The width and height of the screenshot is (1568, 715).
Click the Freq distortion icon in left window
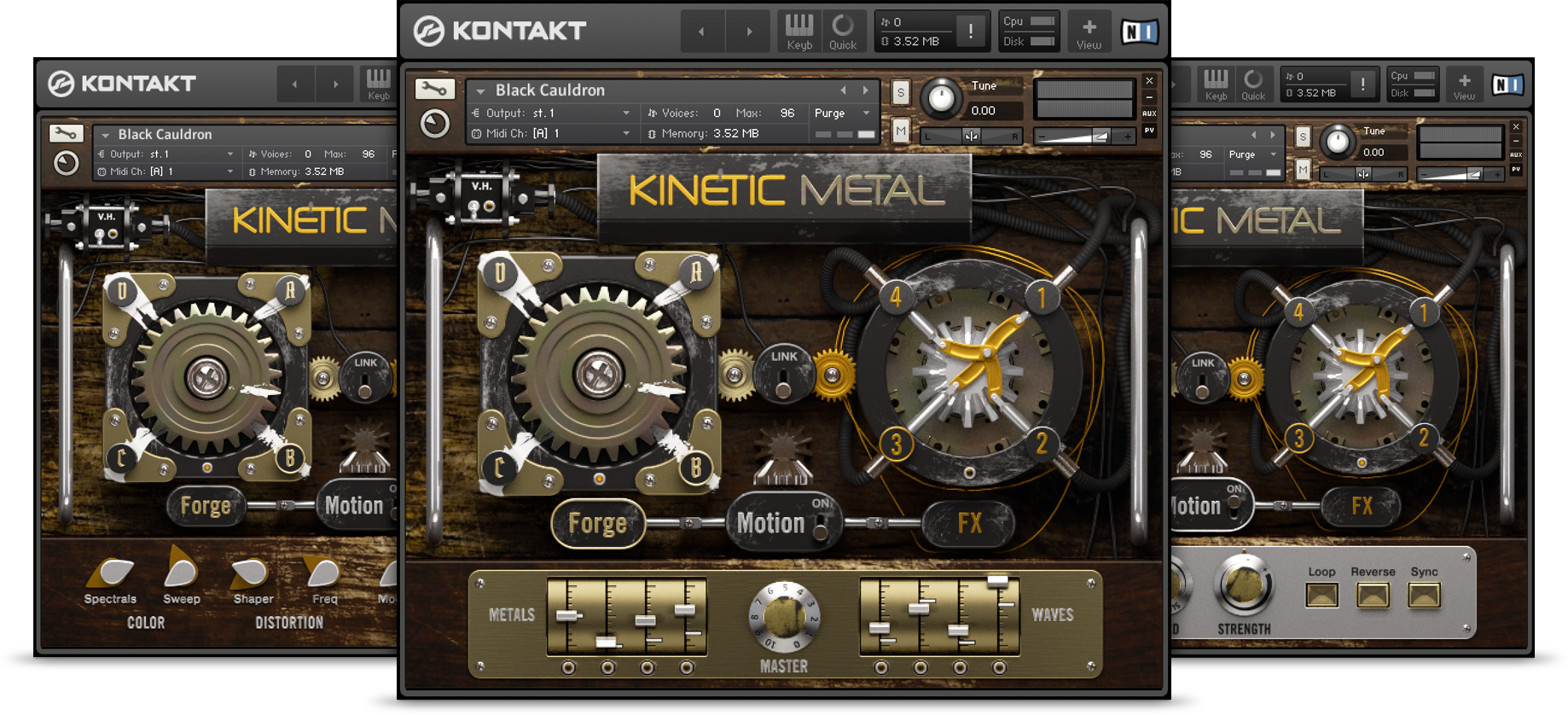pyautogui.click(x=322, y=571)
